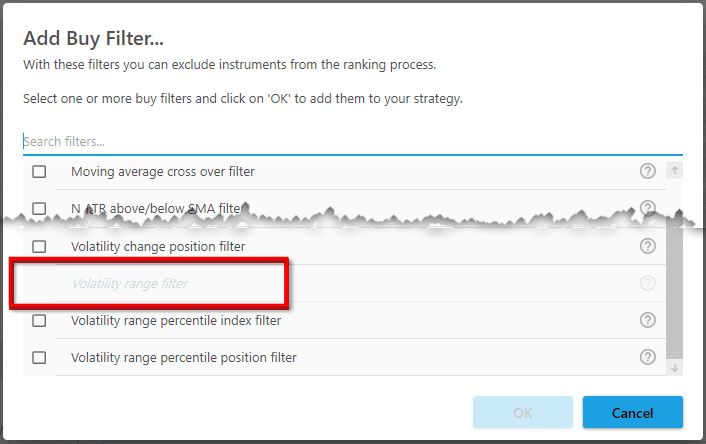This screenshot has height=444, width=706.
Task: Click the filter list scrollbar thumb
Action: pyautogui.click(x=674, y=288)
